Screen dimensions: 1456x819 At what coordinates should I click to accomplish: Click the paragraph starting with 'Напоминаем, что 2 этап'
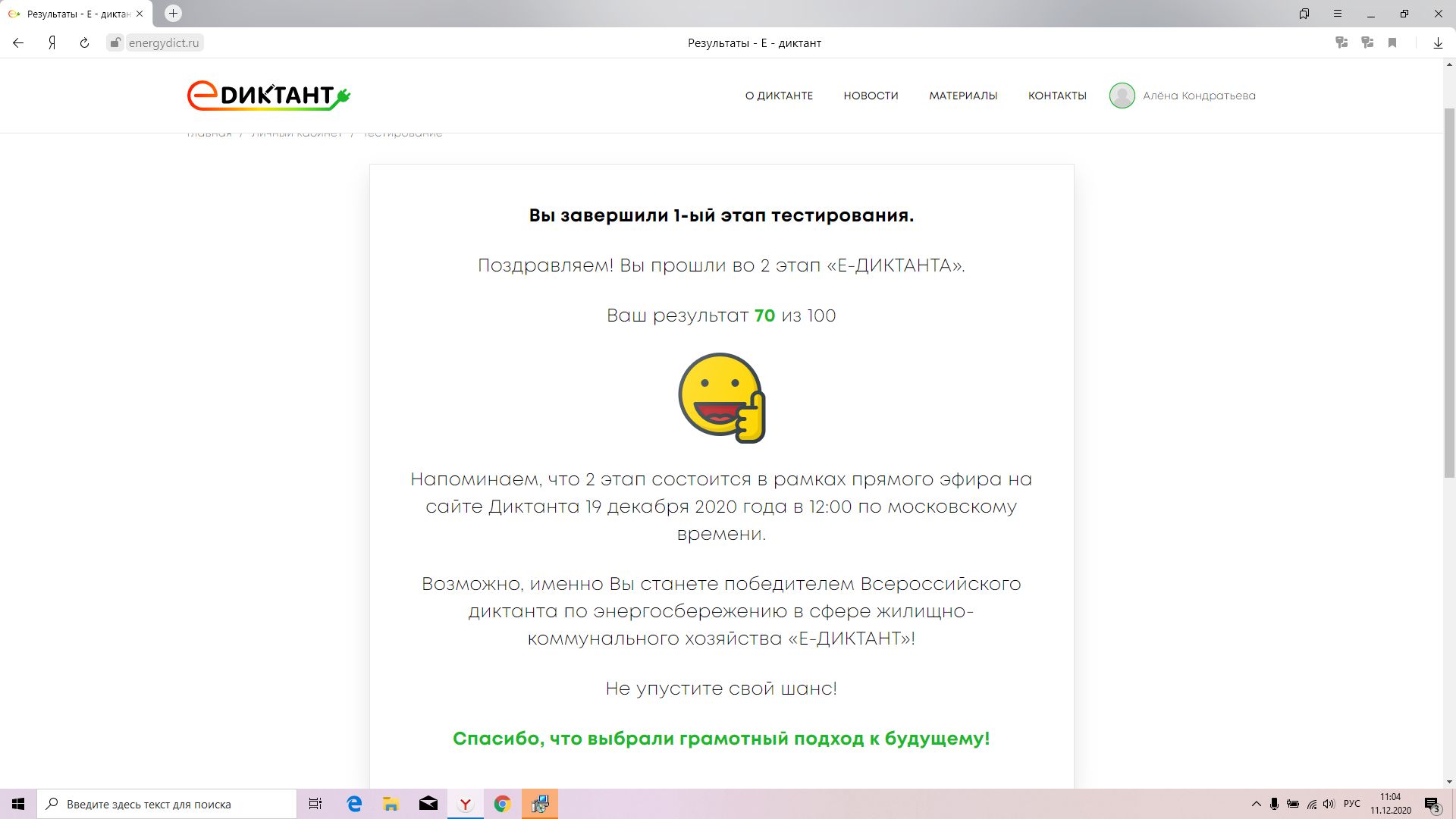[x=721, y=507]
